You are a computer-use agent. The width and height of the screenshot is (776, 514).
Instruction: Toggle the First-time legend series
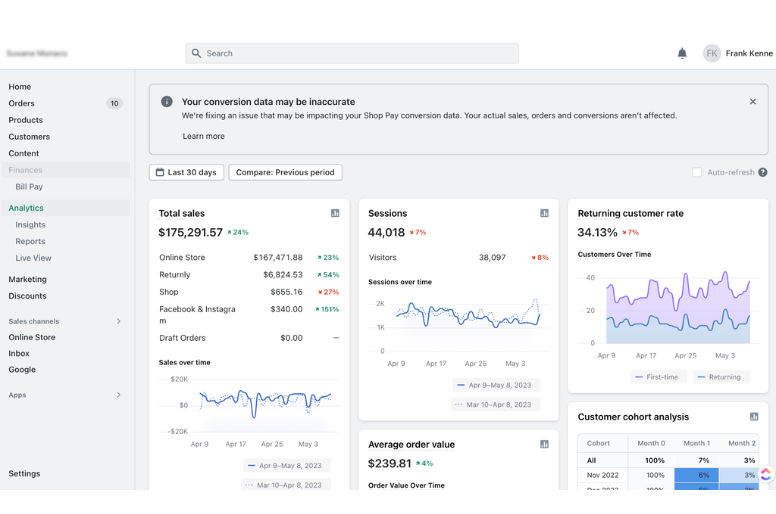coord(658,377)
